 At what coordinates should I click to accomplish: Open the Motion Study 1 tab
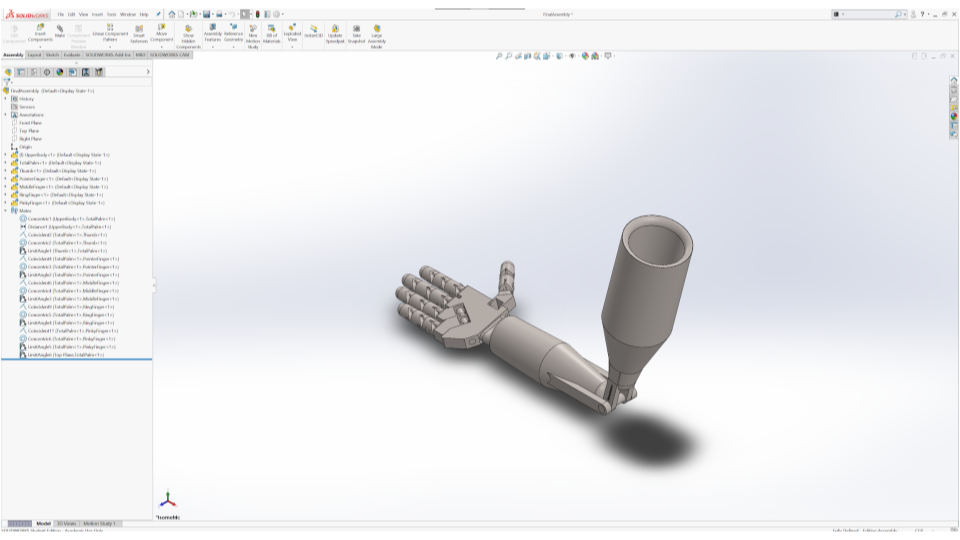click(x=100, y=523)
